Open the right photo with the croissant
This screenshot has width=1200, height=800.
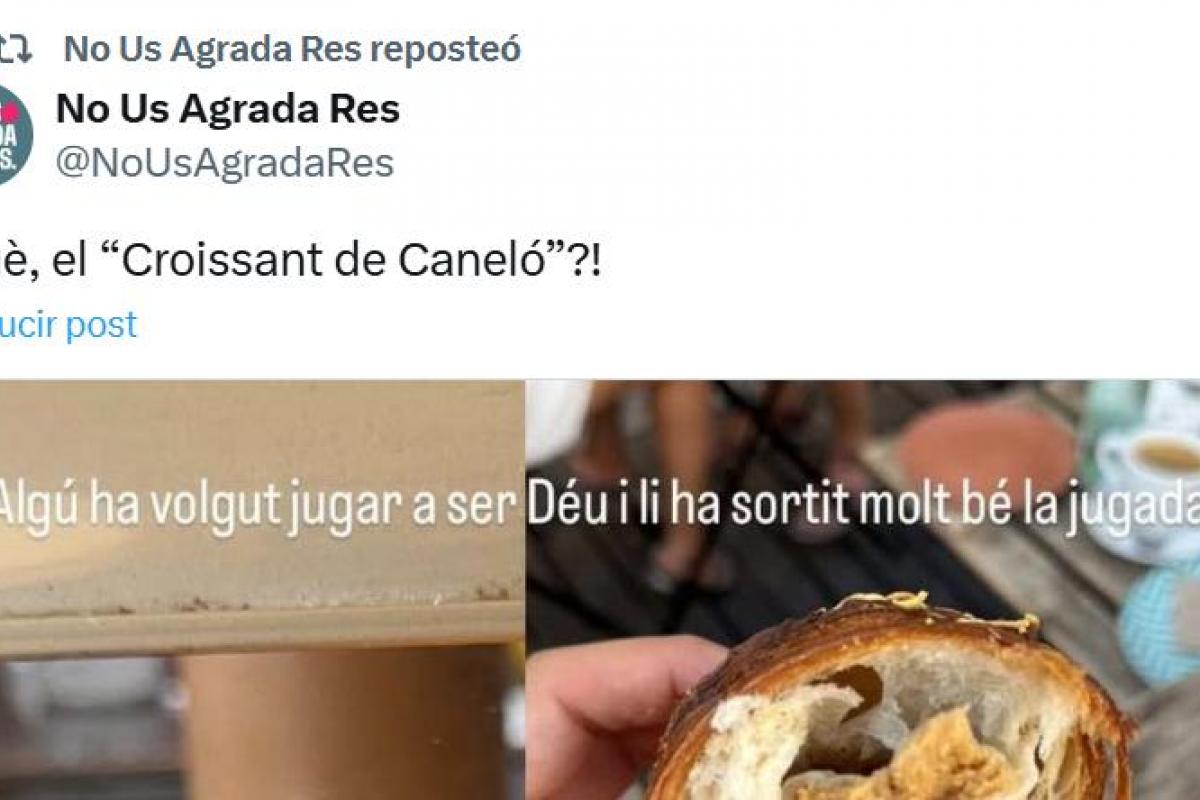(x=864, y=590)
